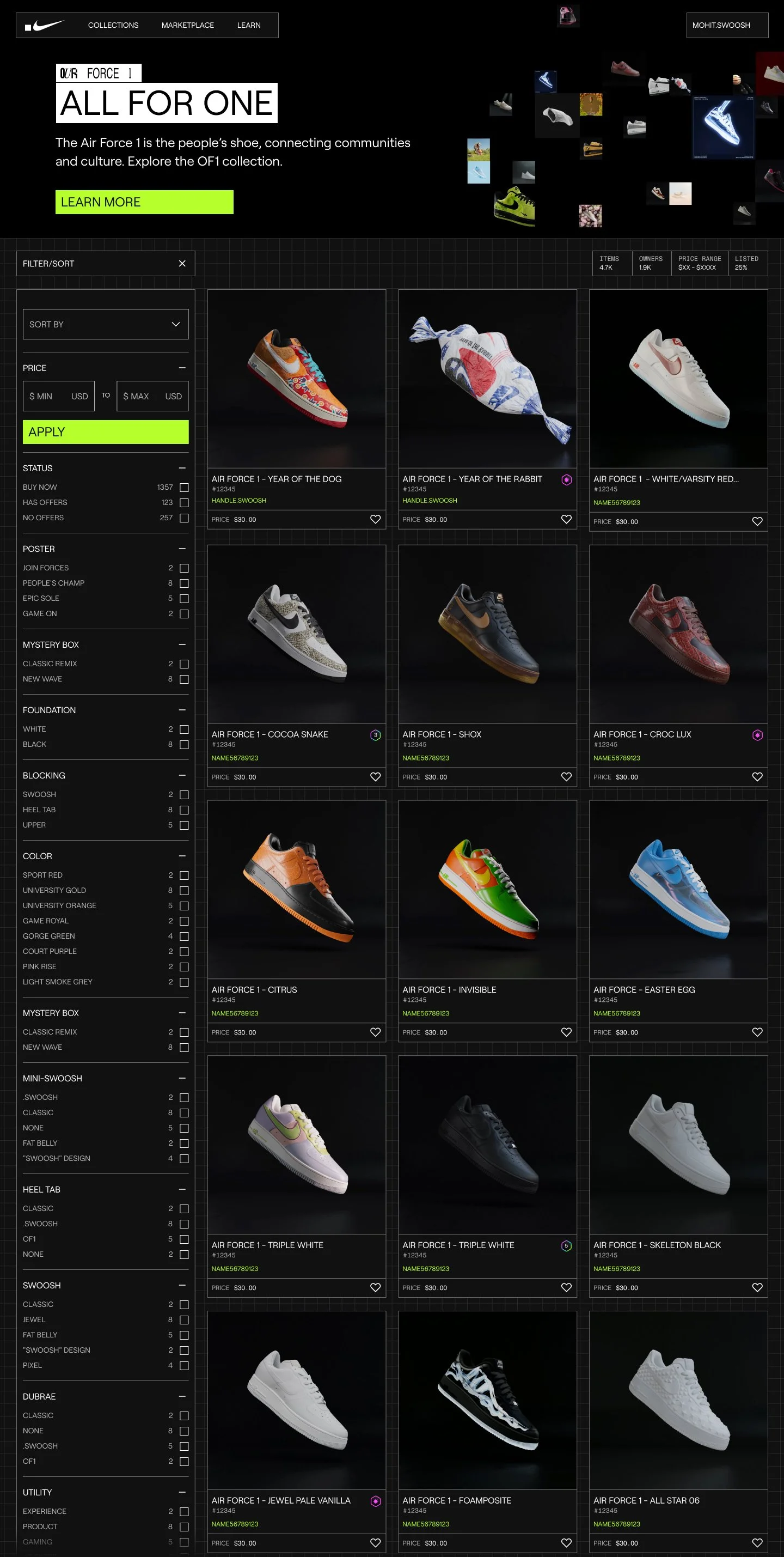Favorite the Citrus shoe card
784x1557 pixels.
tap(375, 1032)
